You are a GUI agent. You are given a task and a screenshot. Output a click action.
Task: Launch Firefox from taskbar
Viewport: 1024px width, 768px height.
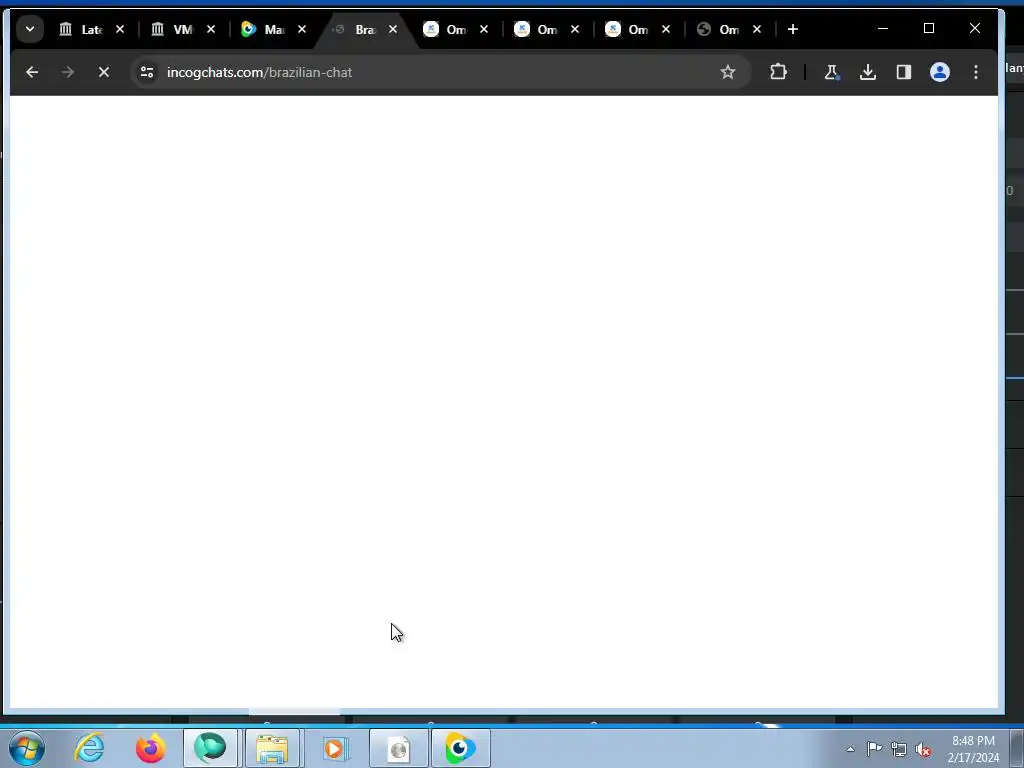(150, 748)
